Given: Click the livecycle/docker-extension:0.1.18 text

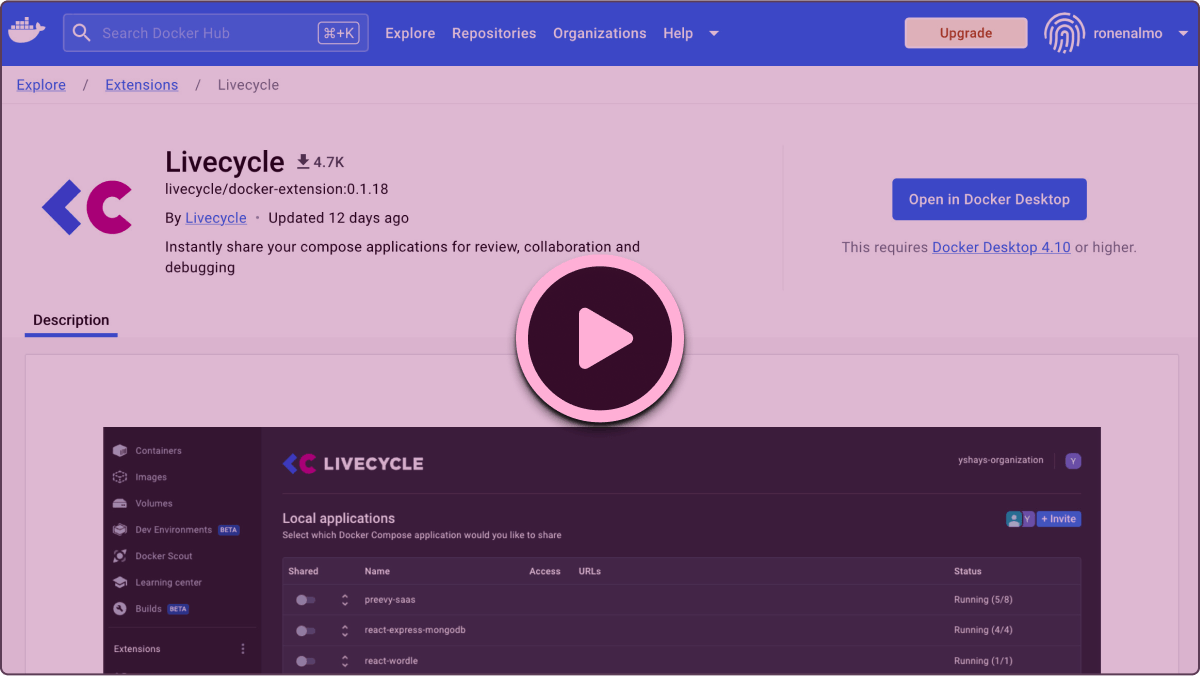Looking at the screenshot, I should [x=276, y=188].
